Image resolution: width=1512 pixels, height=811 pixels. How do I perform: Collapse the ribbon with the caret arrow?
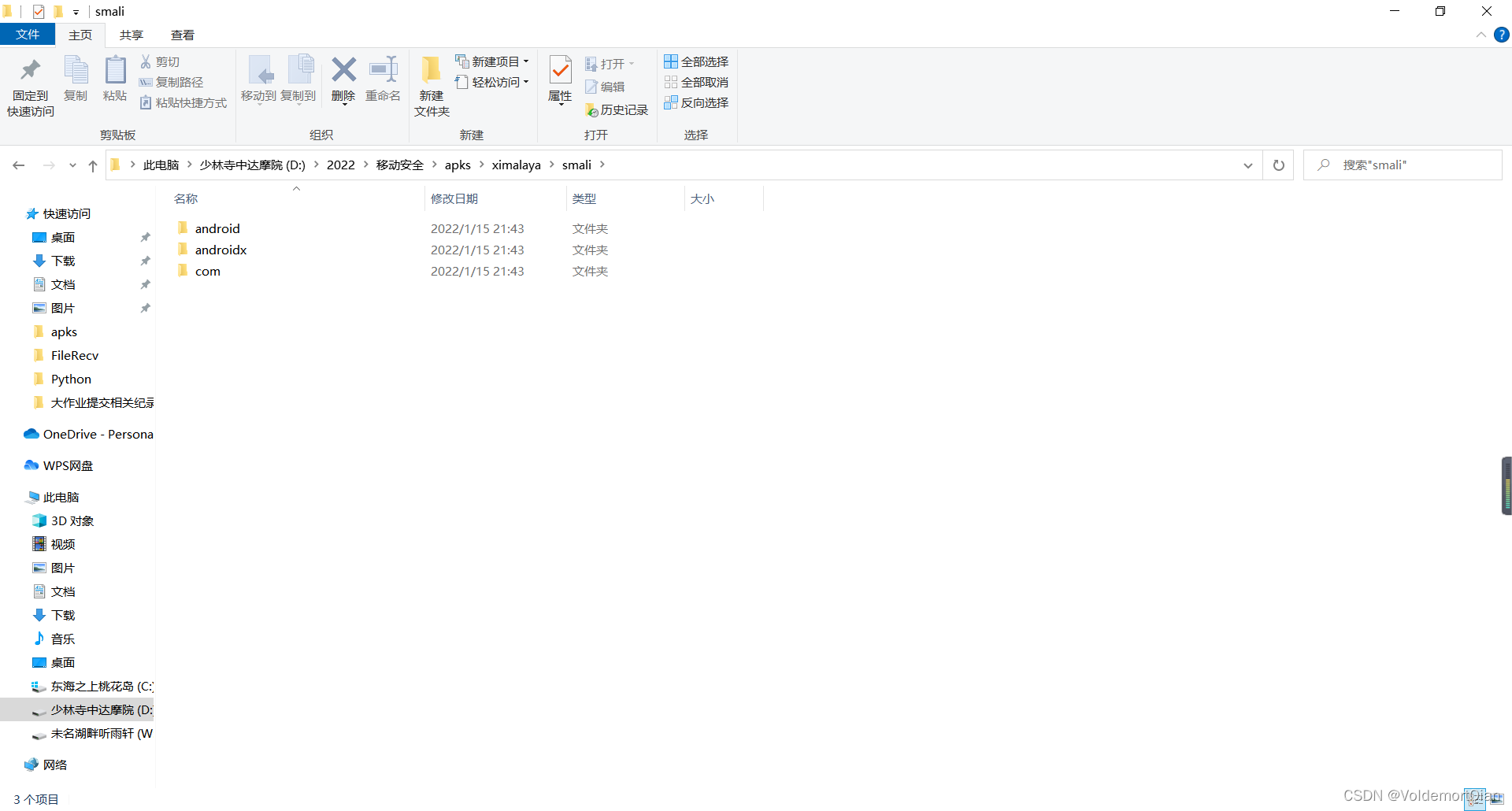pos(1481,35)
